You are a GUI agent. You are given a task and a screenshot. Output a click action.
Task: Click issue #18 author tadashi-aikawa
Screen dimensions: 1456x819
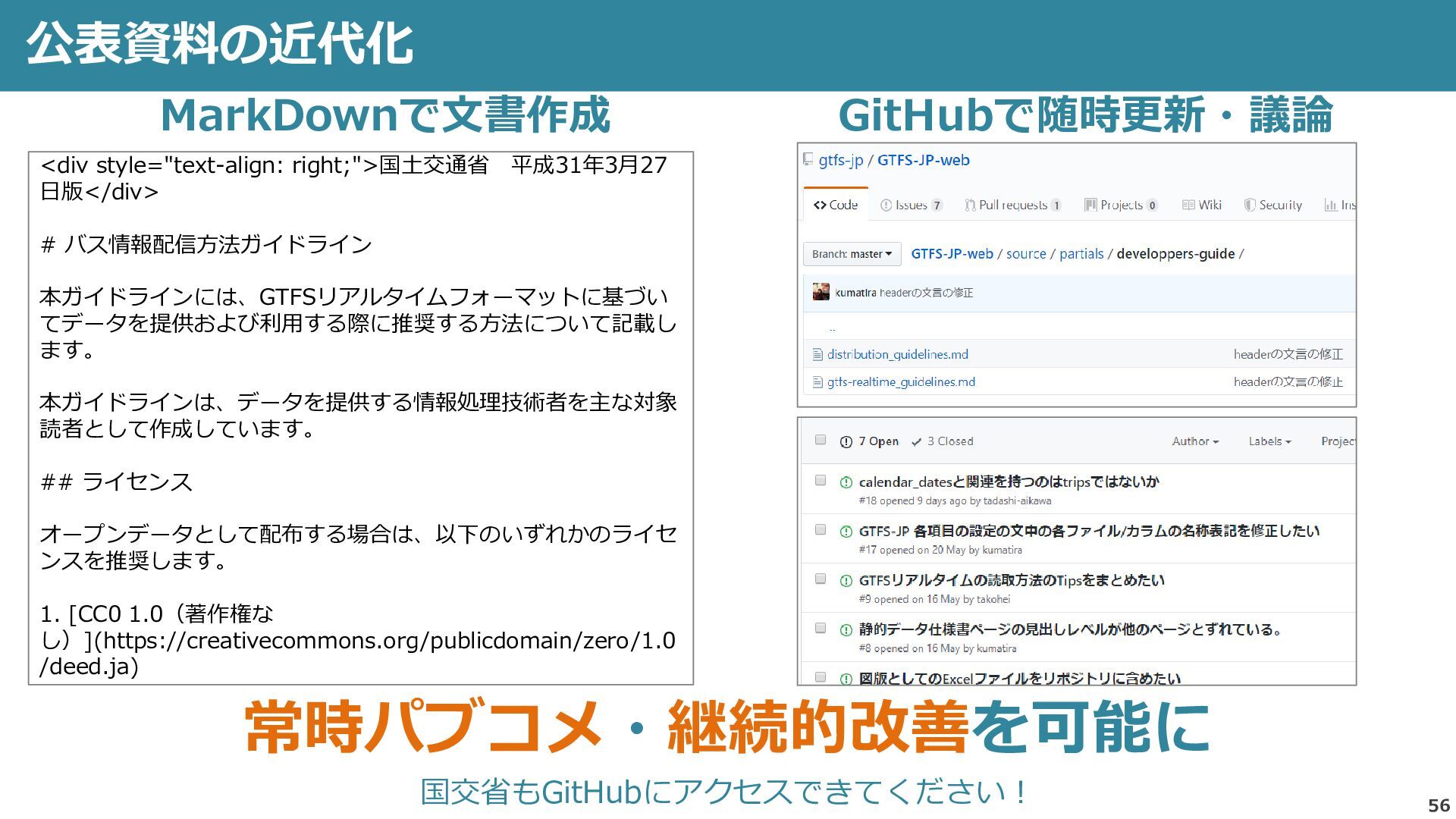coord(1017,501)
